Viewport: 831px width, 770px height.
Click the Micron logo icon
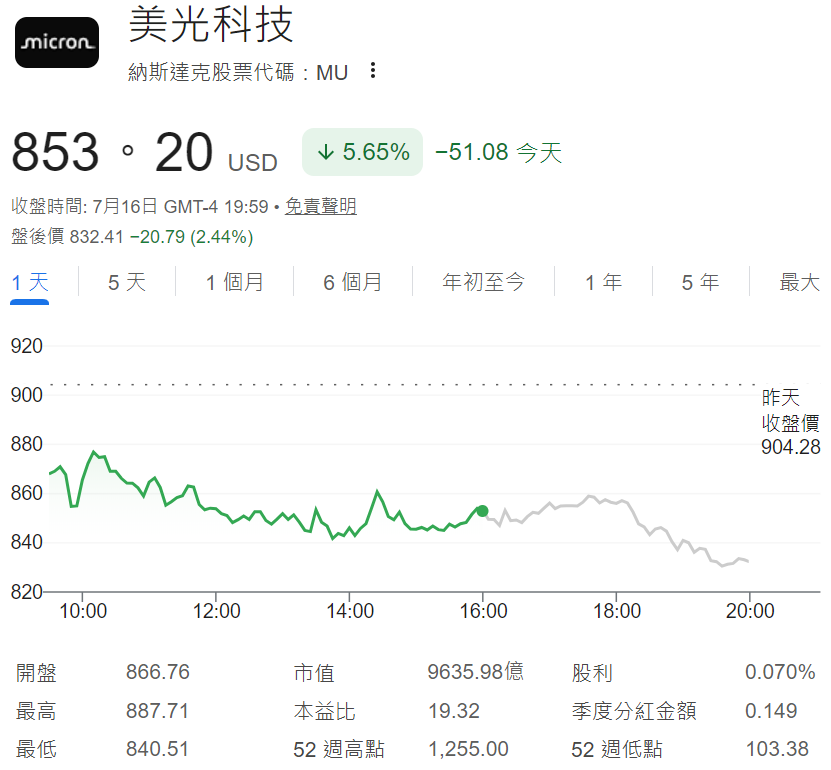(x=57, y=42)
